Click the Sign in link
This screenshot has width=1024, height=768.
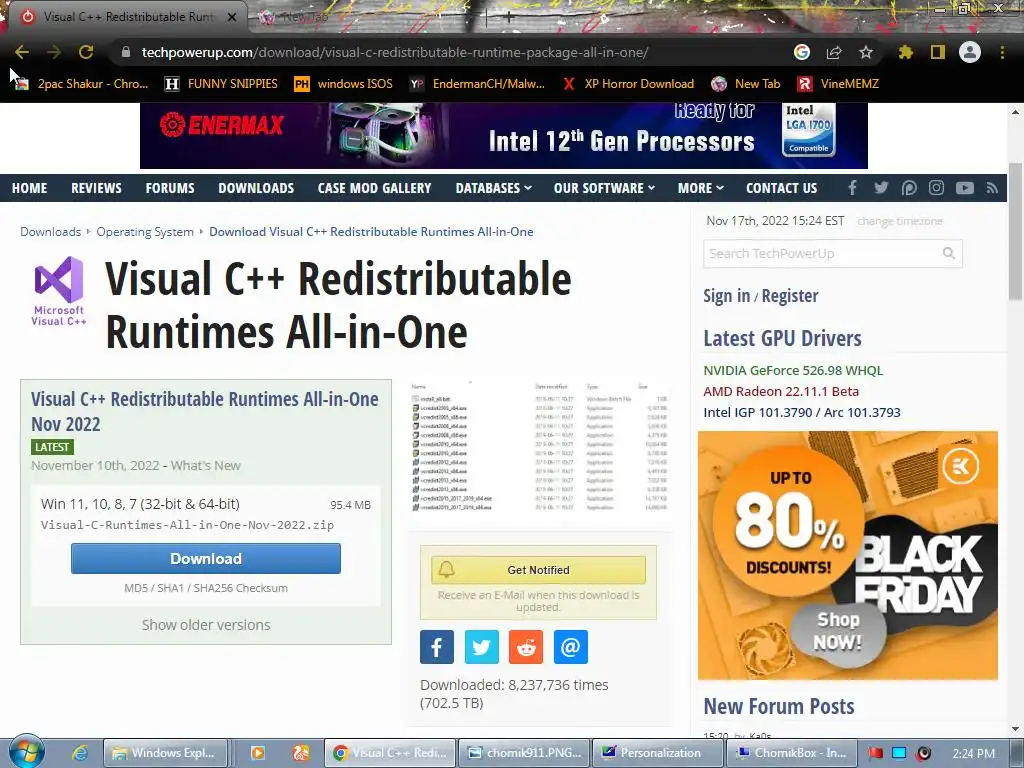[726, 296]
